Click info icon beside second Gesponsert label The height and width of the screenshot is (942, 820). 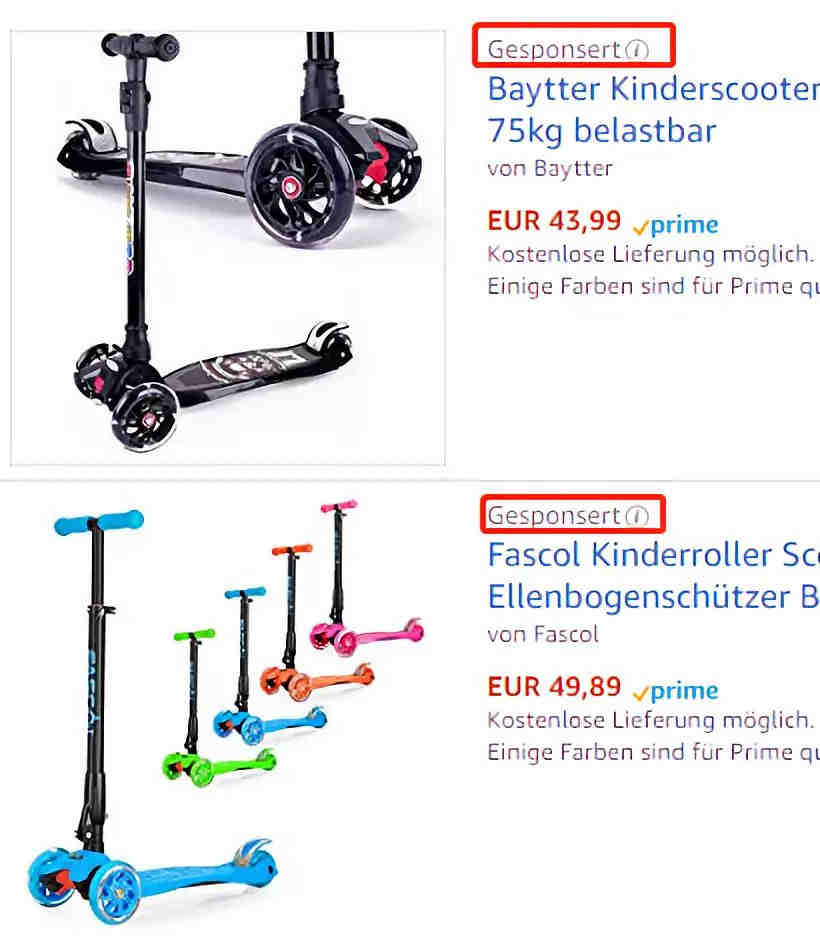click(x=637, y=515)
